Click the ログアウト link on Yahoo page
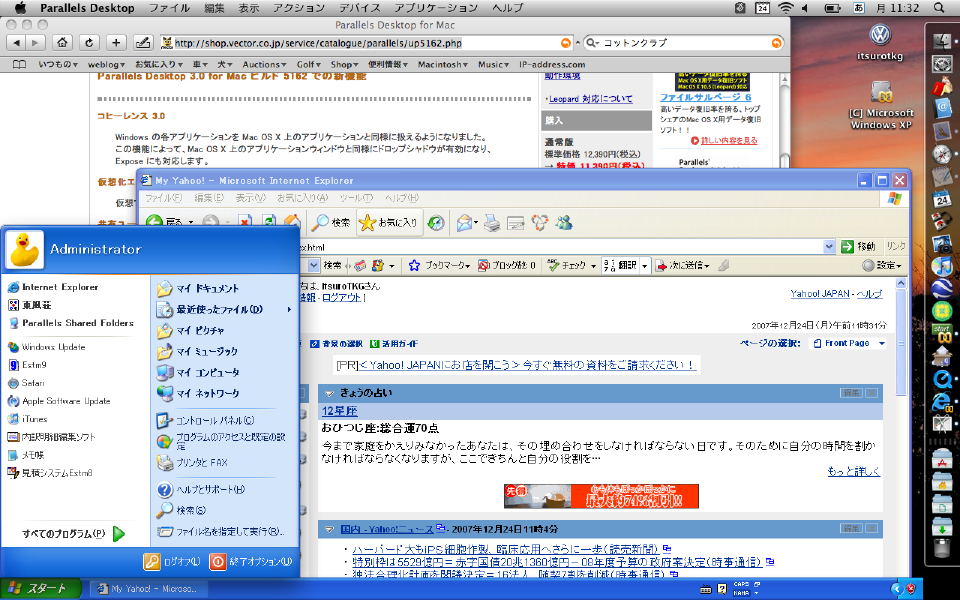This screenshot has height=600, width=960. [x=343, y=298]
